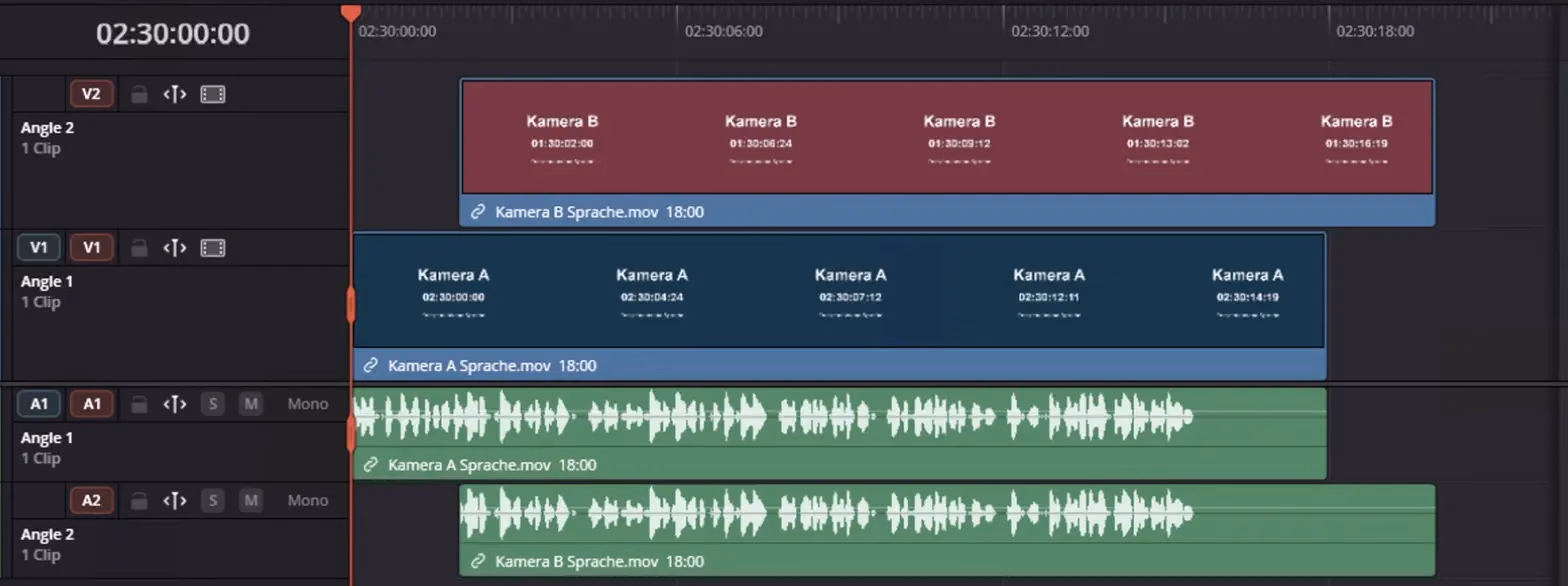Click link icon of Kamera A video clip
1568x586 pixels.
pyautogui.click(x=371, y=366)
